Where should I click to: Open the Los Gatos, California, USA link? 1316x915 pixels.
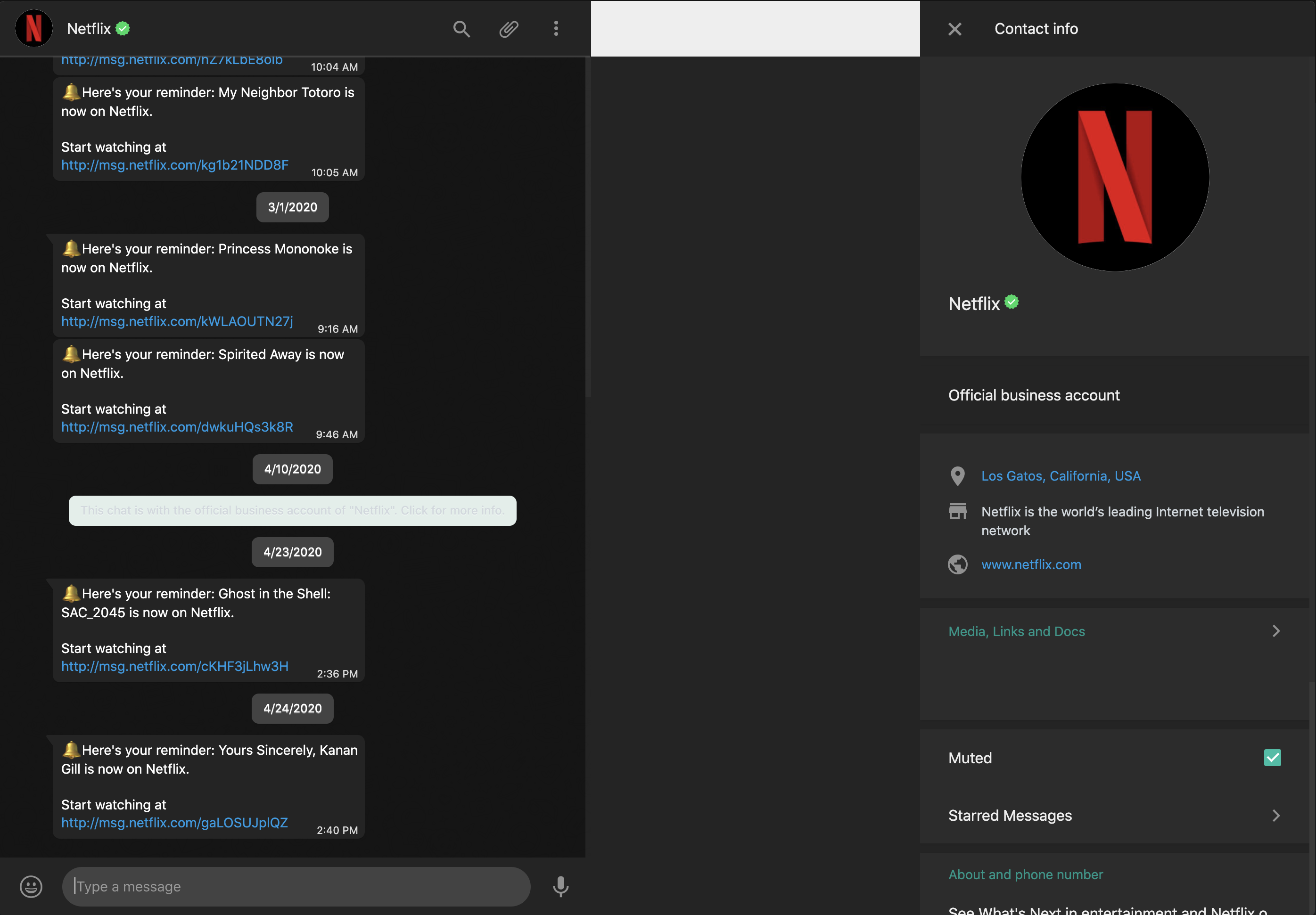(1061, 476)
